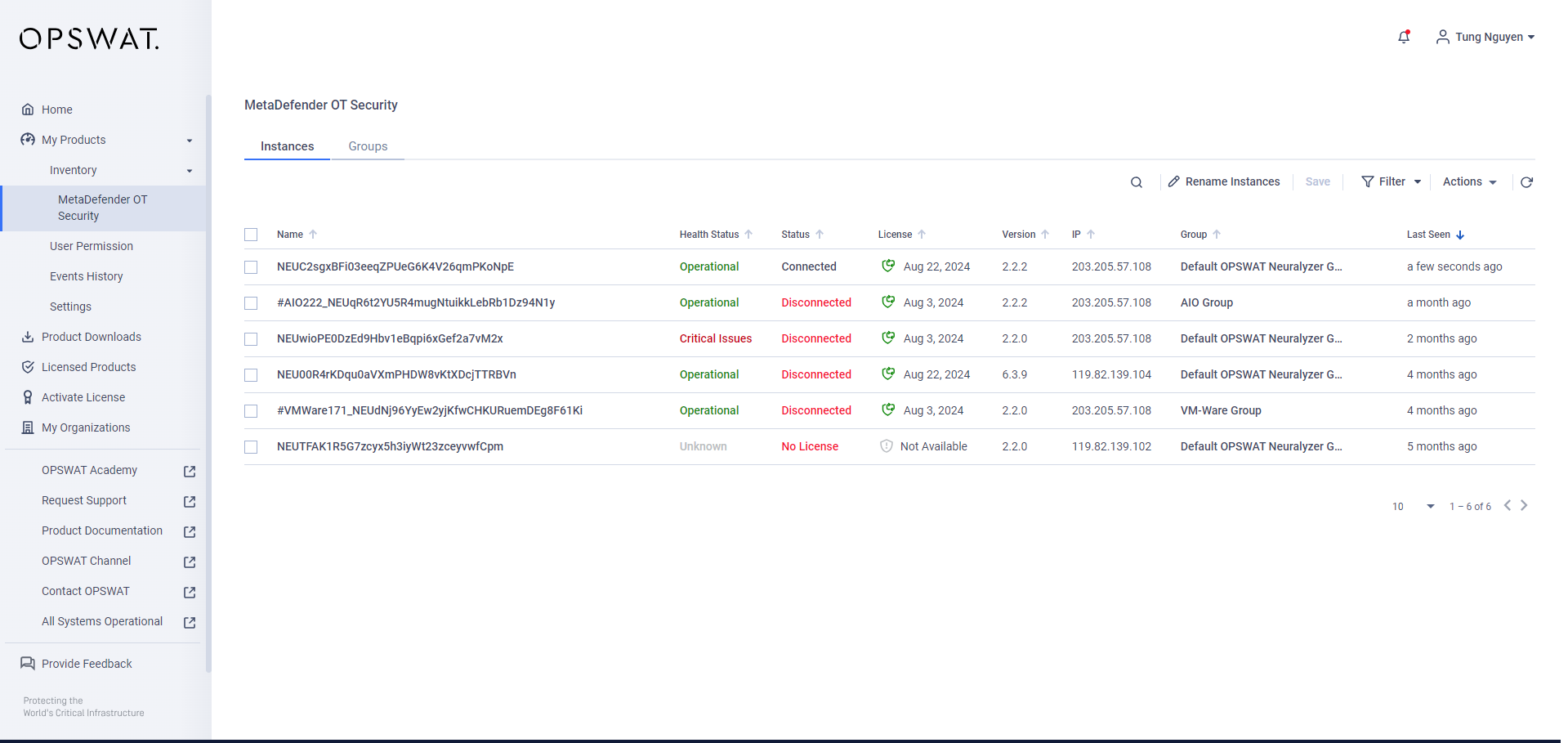Image resolution: width=1568 pixels, height=743 pixels.
Task: Sort by Group column arrow
Action: point(1217,235)
